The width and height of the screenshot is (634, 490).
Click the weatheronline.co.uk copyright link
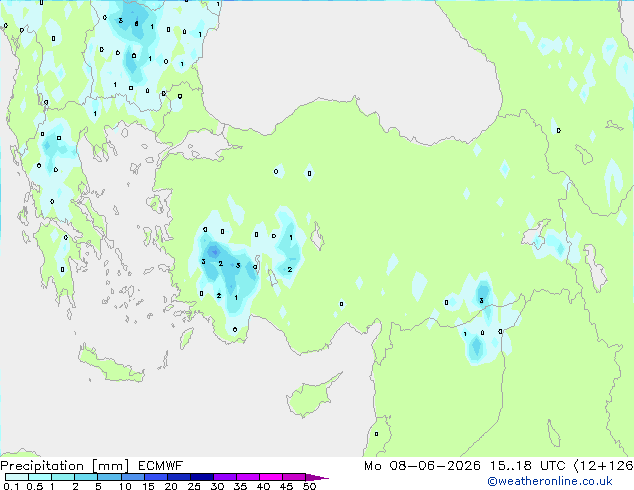pyautogui.click(x=549, y=481)
